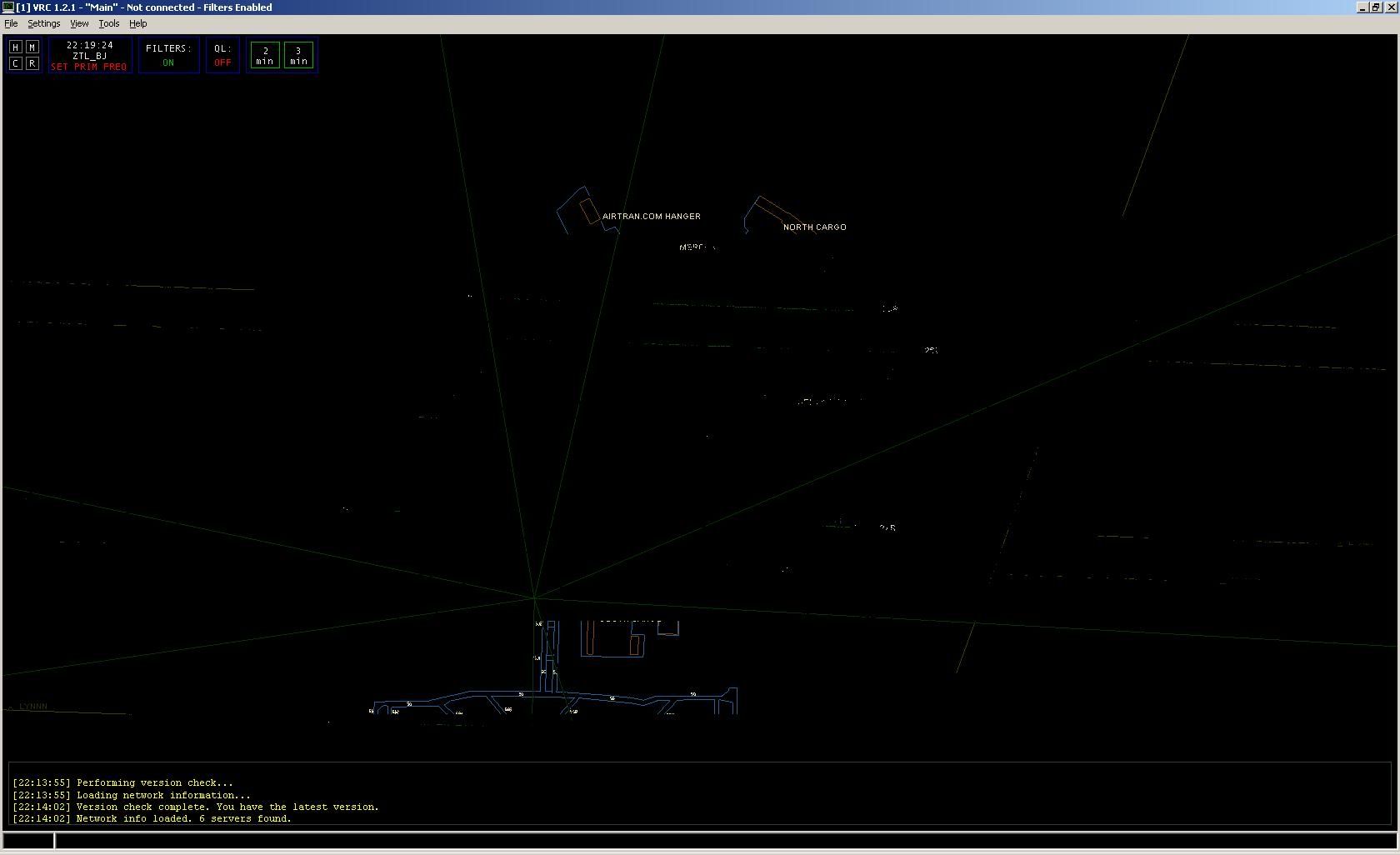1400x855 pixels.
Task: Start the 2 min timer
Action: [x=265, y=56]
